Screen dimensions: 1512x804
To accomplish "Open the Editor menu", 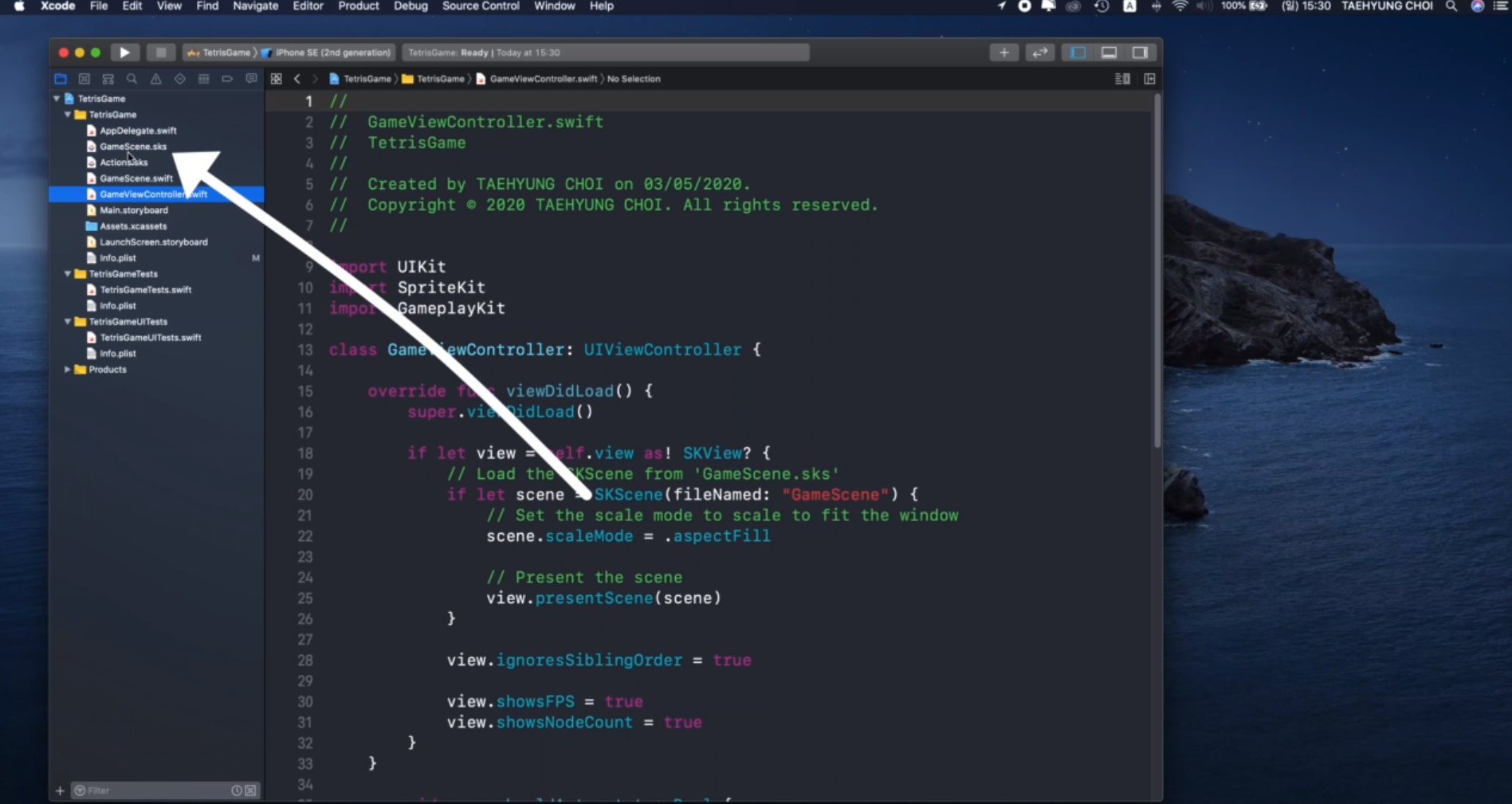I will [x=308, y=6].
